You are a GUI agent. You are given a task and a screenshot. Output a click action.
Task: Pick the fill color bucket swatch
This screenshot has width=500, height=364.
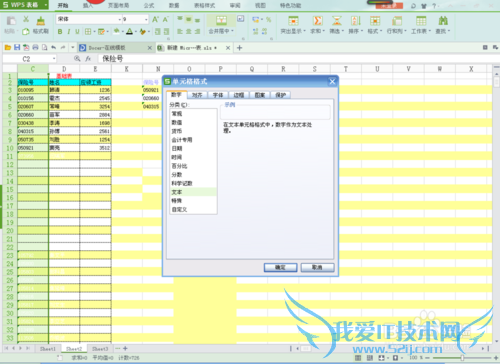tap(116, 31)
